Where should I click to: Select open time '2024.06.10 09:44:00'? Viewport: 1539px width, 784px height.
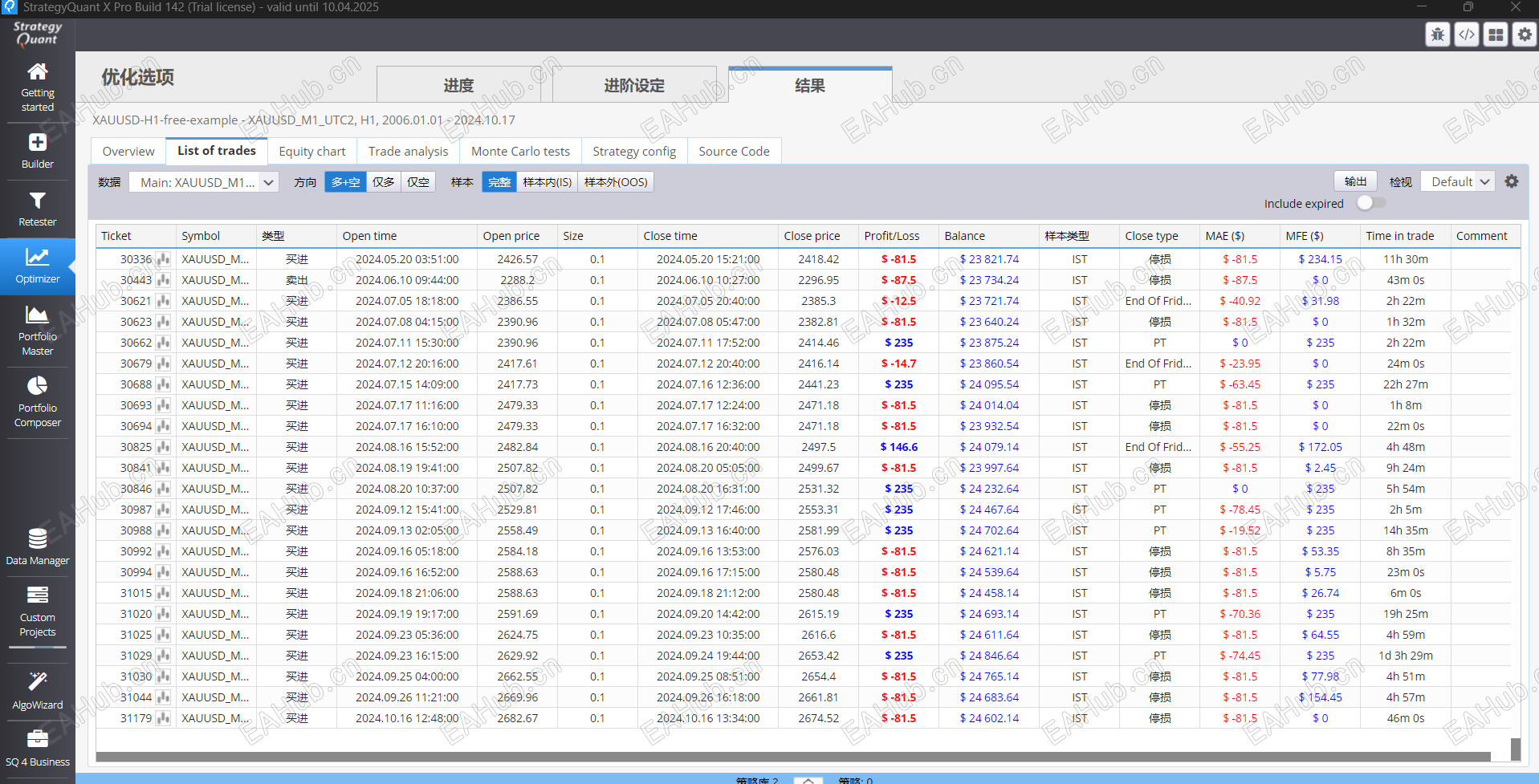(x=407, y=280)
